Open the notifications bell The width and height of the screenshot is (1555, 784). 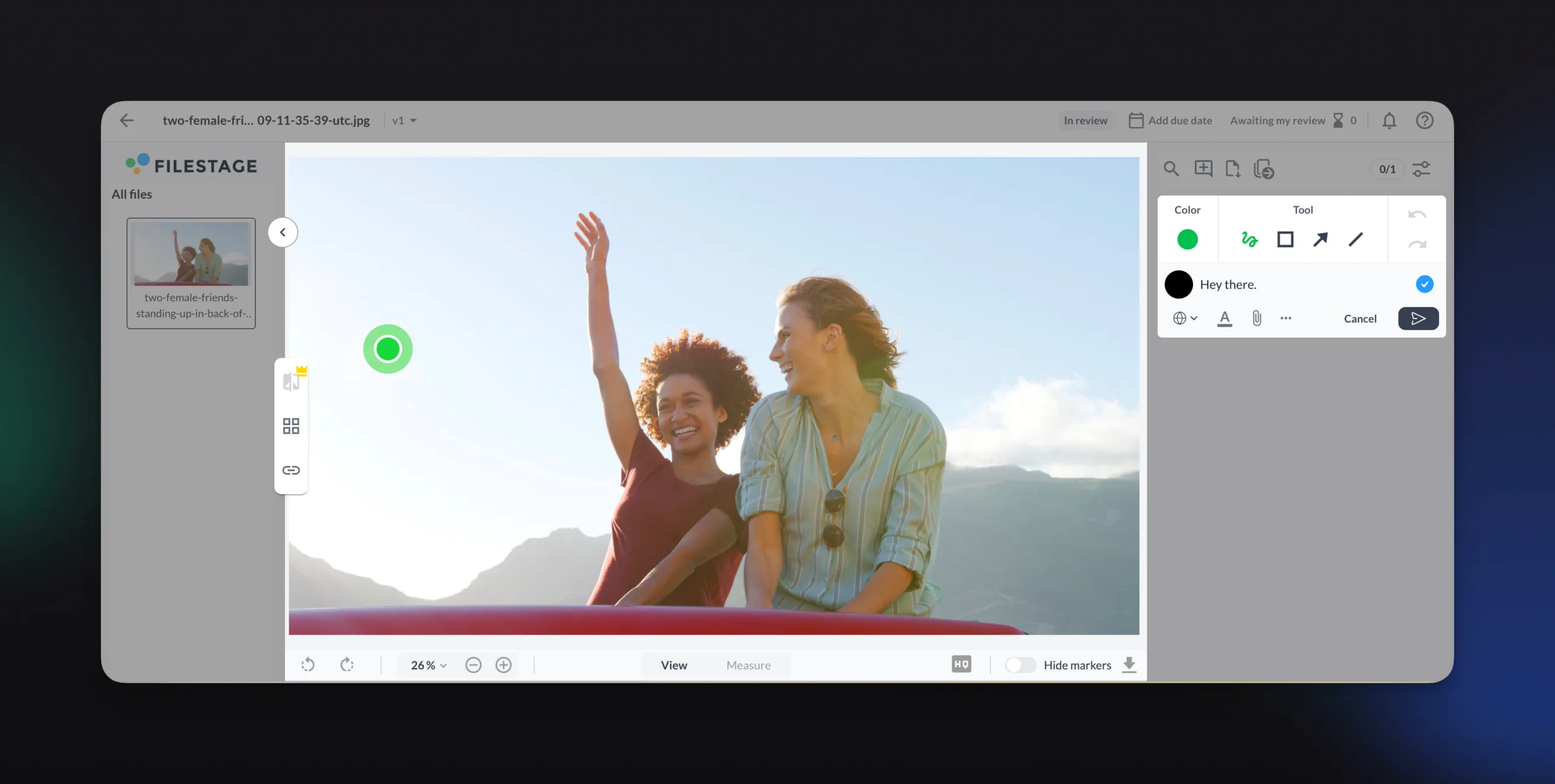pyautogui.click(x=1389, y=121)
